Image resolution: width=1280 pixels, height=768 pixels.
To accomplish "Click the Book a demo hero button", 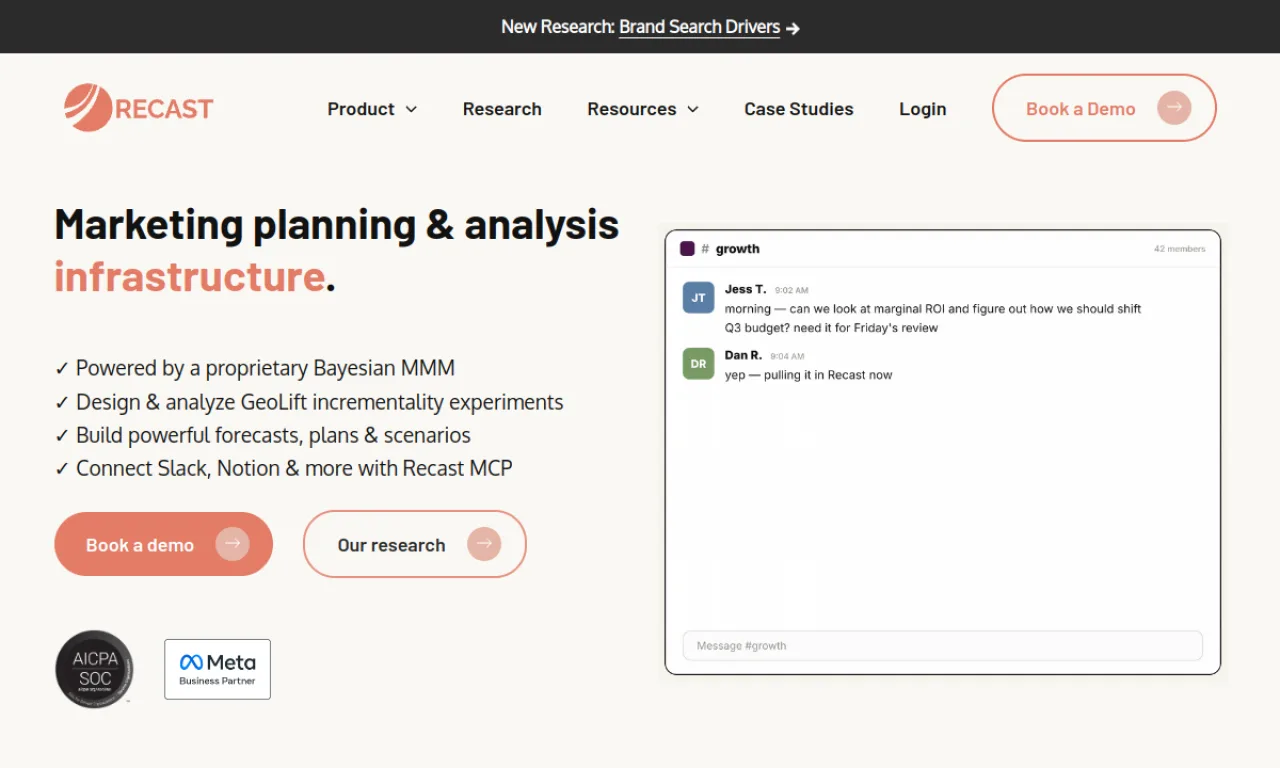I will click(x=164, y=544).
